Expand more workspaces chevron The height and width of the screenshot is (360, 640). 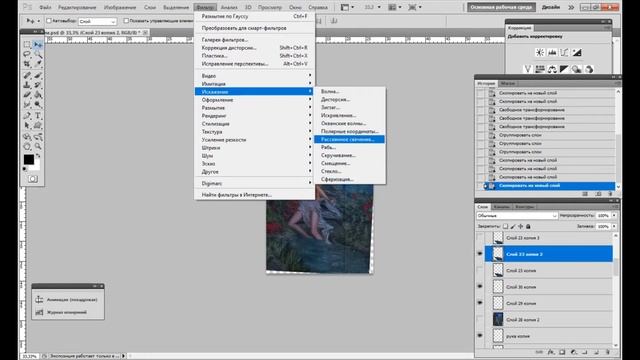[x=571, y=7]
